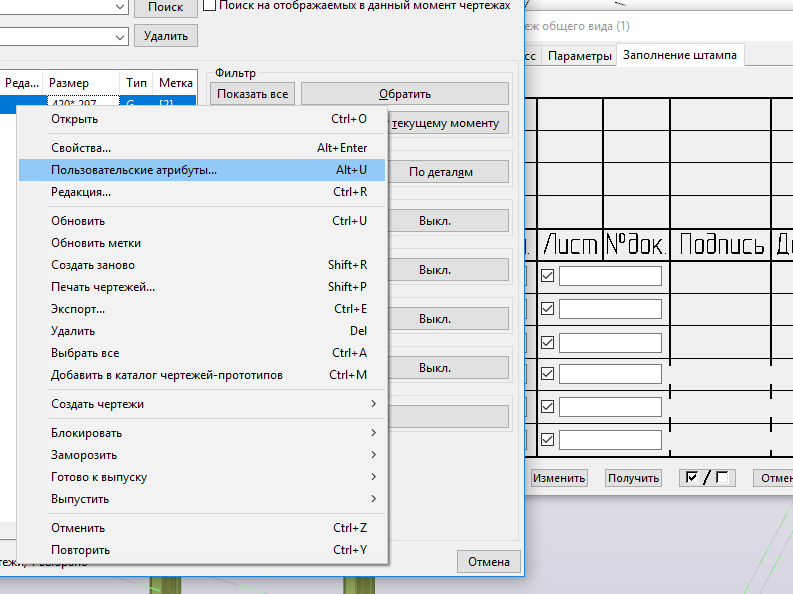The height and width of the screenshot is (594, 793).
Task: Sort list by the Размер column header
Action: (80, 83)
